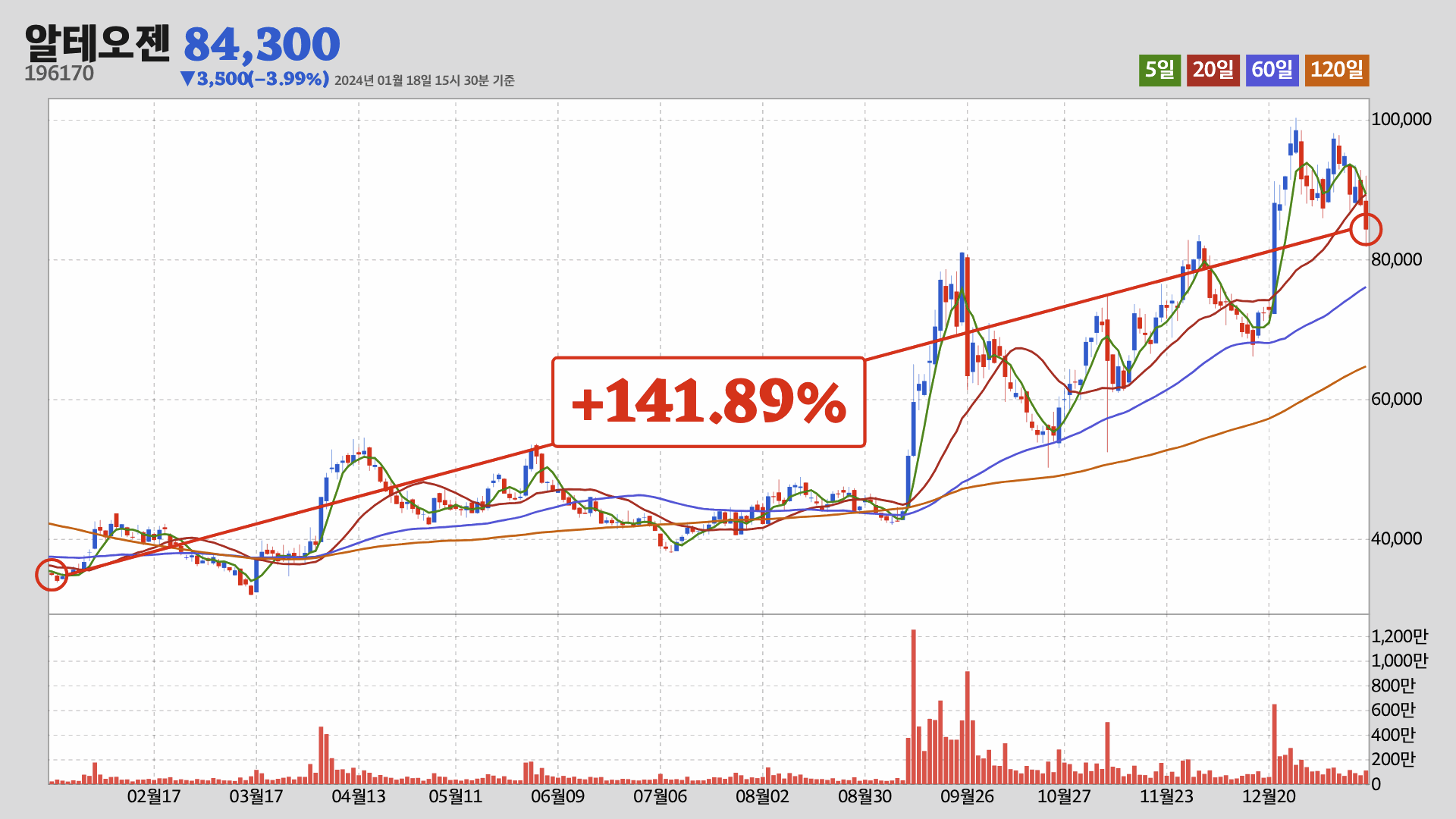
Task: Click the stock name 알테오젠
Action: pos(98,43)
